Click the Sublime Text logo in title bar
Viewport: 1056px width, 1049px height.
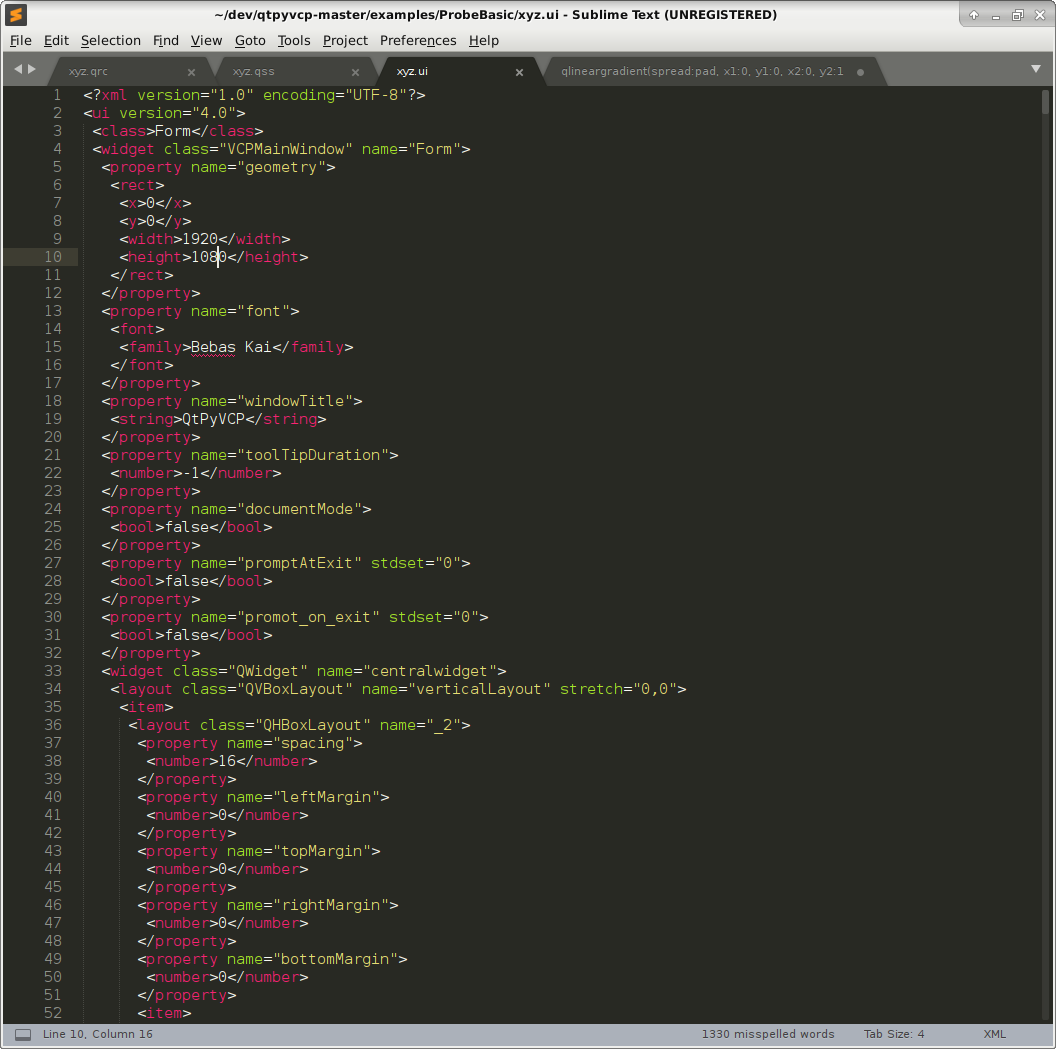(x=16, y=14)
